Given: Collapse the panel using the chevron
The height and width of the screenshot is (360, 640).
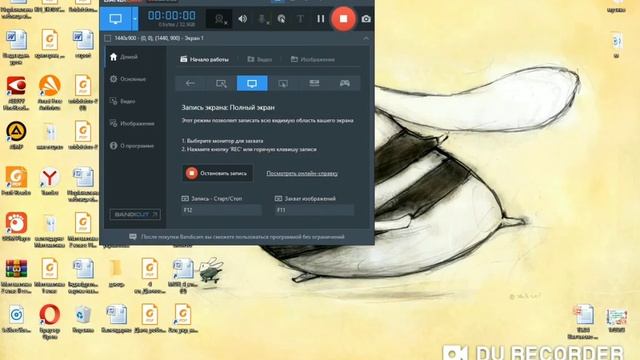Looking at the screenshot, I should 366,38.
